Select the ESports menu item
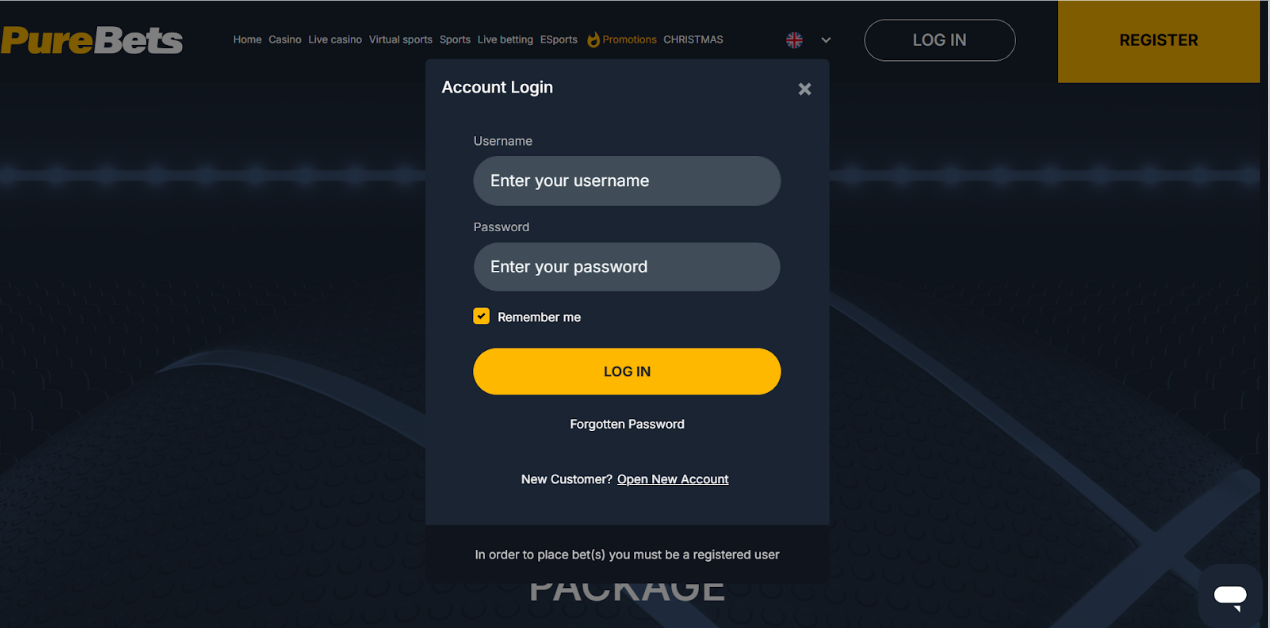This screenshot has height=628, width=1270. pos(559,39)
